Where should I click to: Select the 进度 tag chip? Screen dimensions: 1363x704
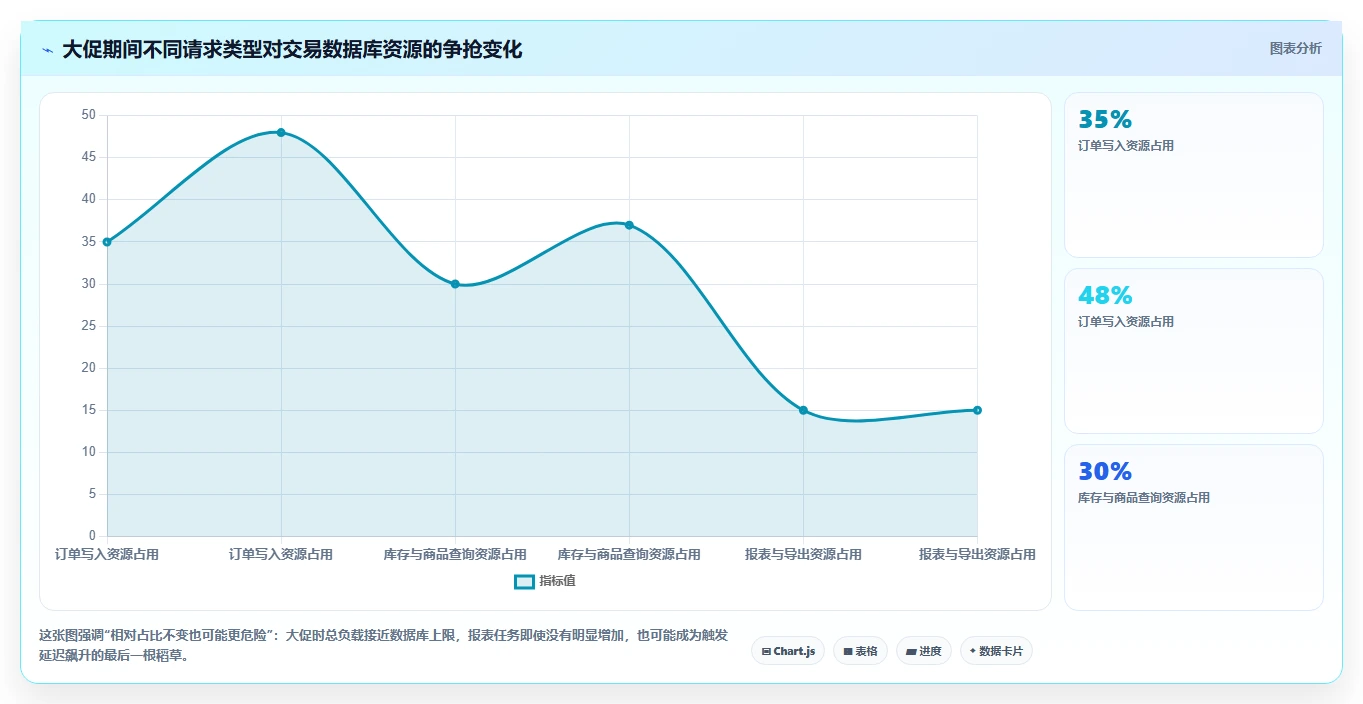[x=924, y=651]
